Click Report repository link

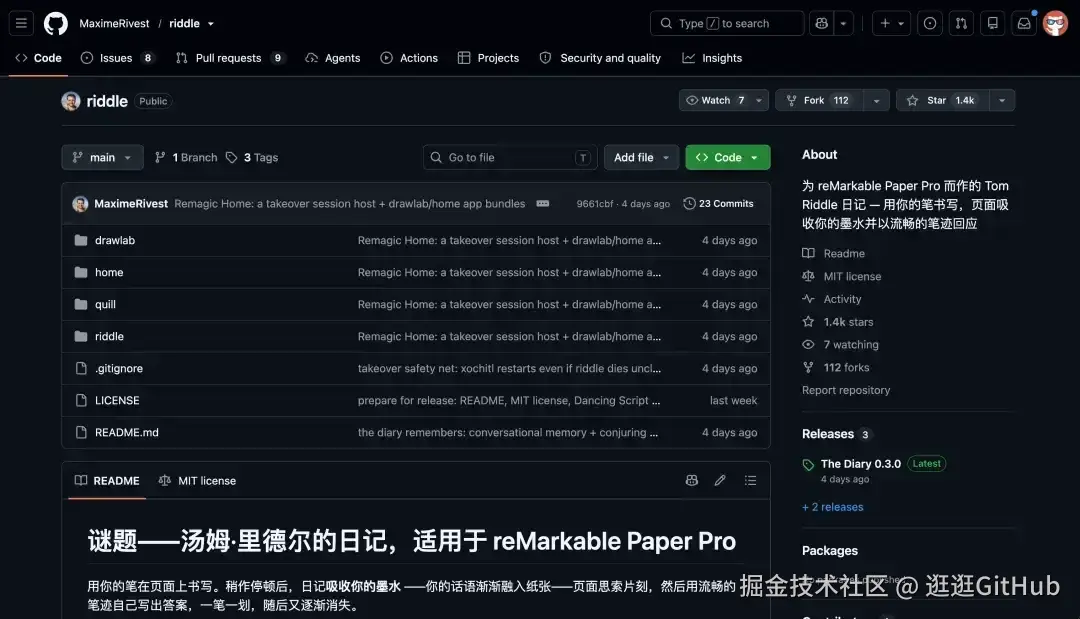coord(846,390)
